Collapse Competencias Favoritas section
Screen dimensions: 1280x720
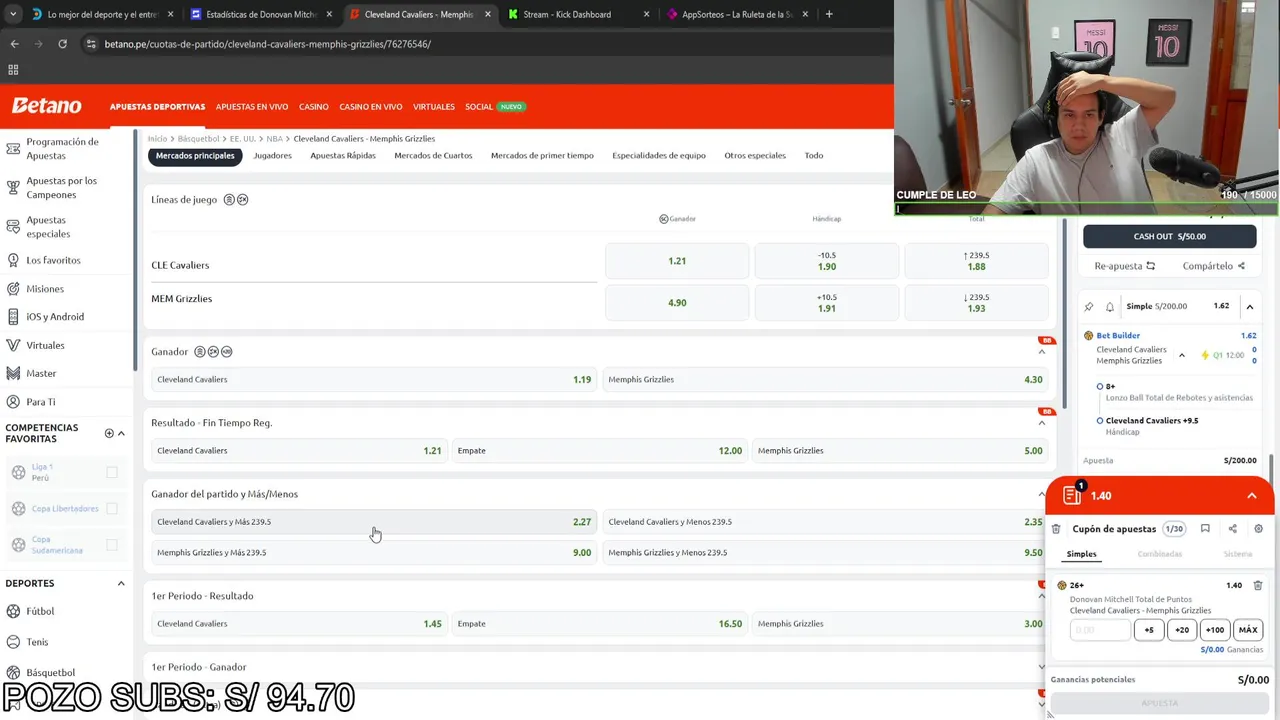121,433
